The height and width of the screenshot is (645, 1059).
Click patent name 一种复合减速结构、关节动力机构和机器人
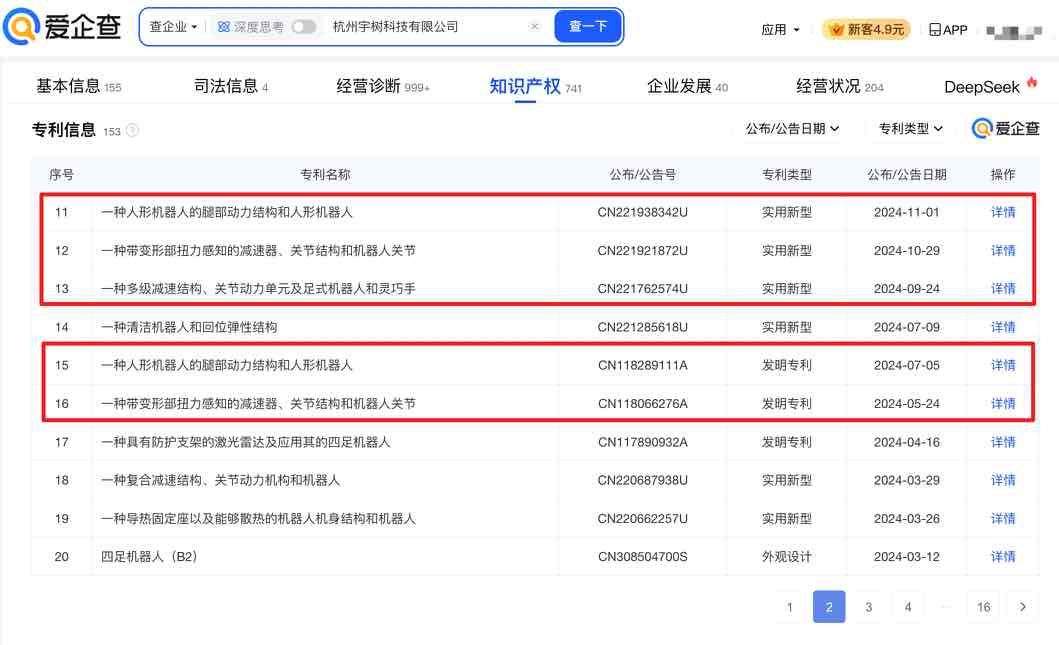point(220,480)
